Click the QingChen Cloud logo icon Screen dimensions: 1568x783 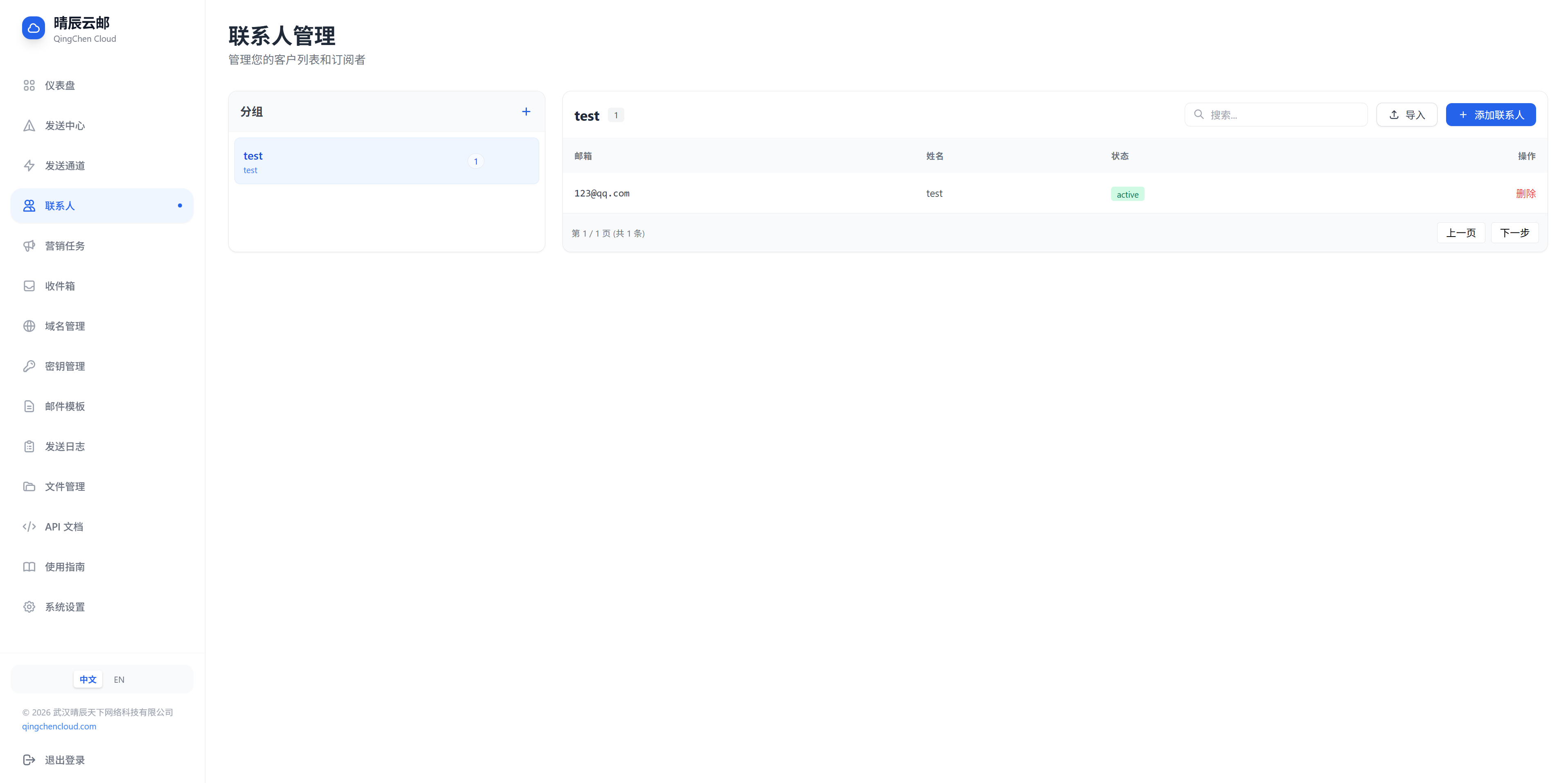click(34, 28)
